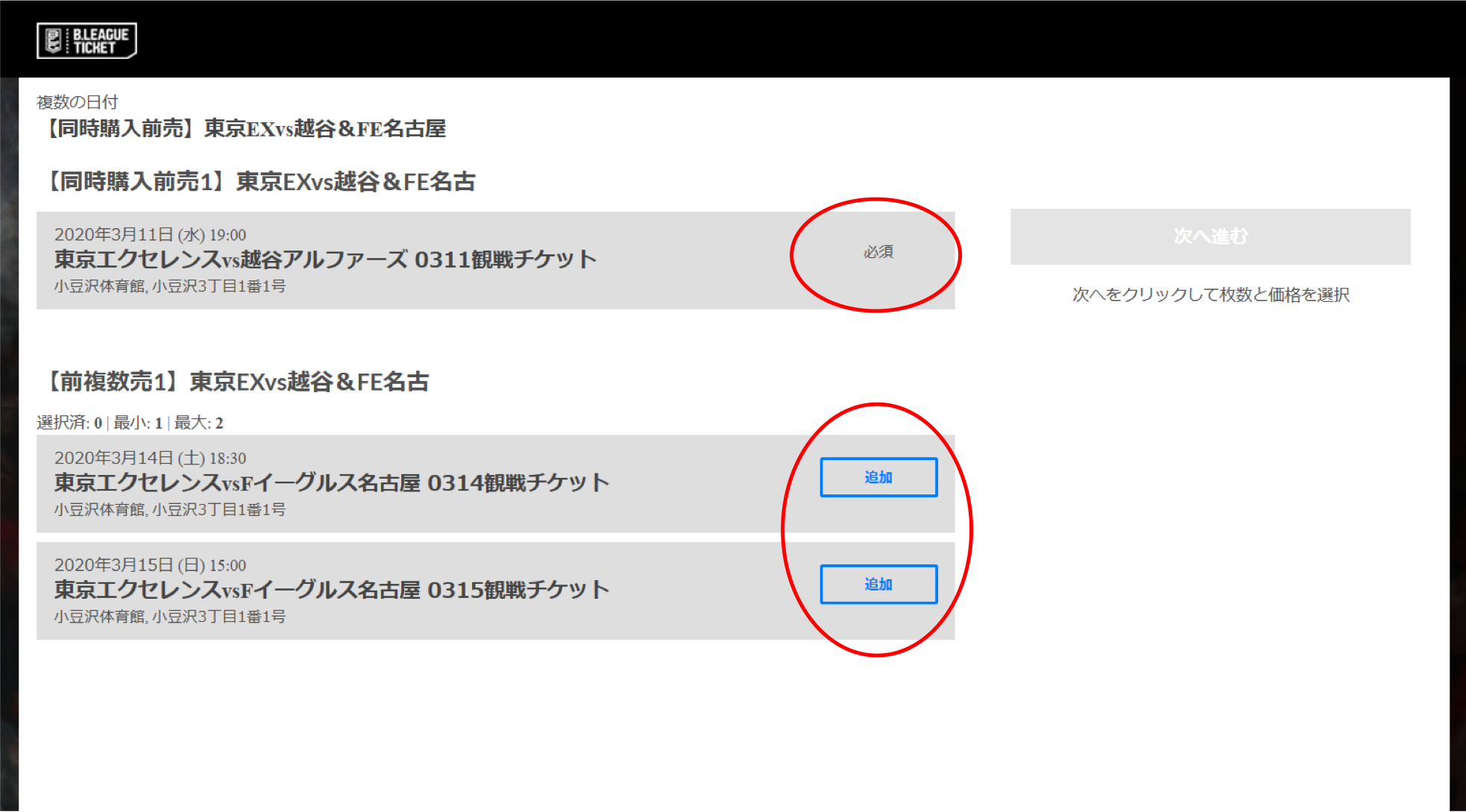The width and height of the screenshot is (1466, 812).
Task: Click the 必須 required label
Action: click(878, 252)
